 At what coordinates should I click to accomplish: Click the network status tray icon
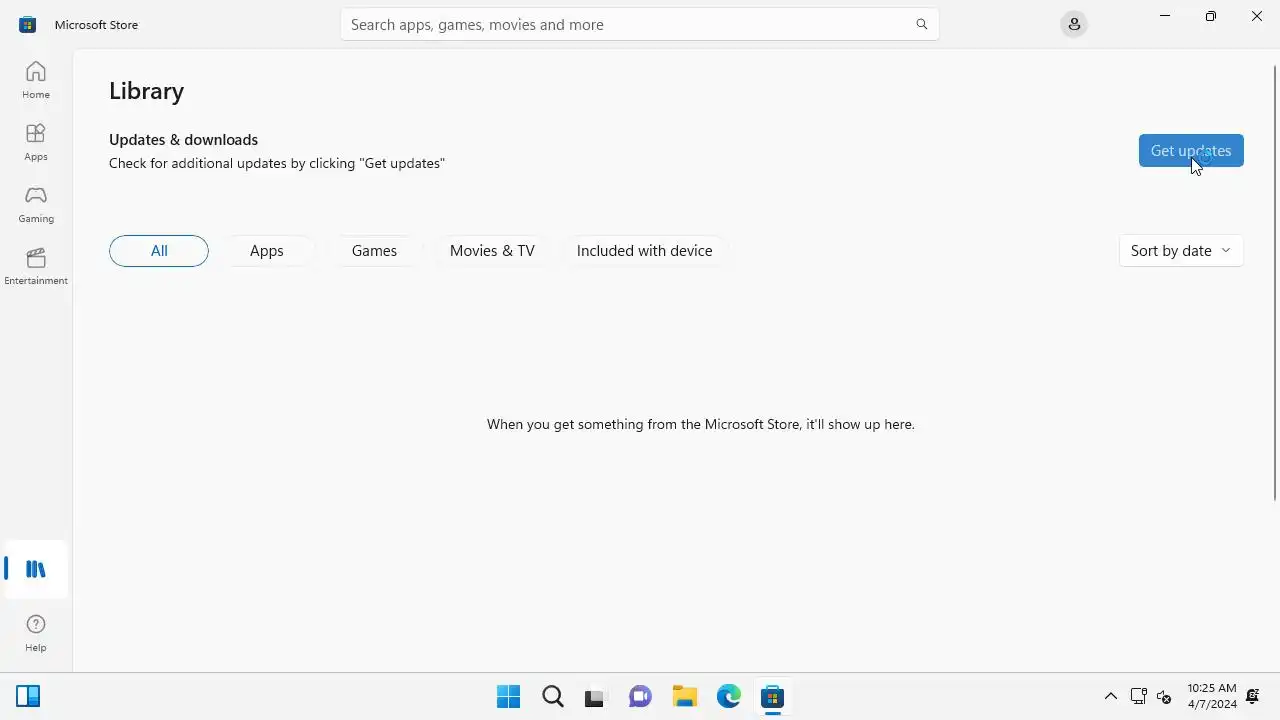pos(1138,696)
